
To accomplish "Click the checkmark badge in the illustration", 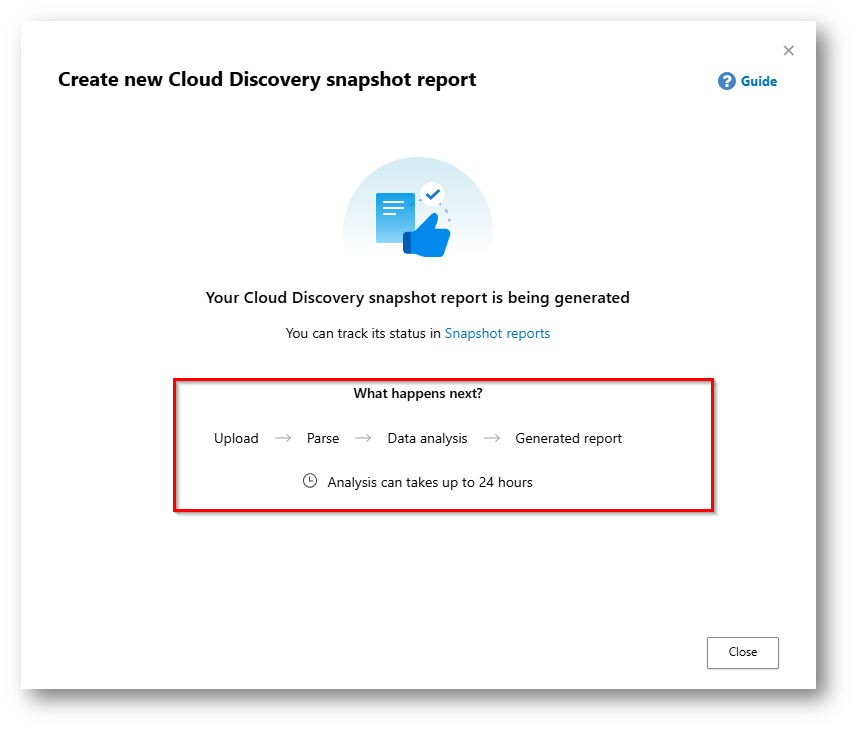I will (x=432, y=192).
